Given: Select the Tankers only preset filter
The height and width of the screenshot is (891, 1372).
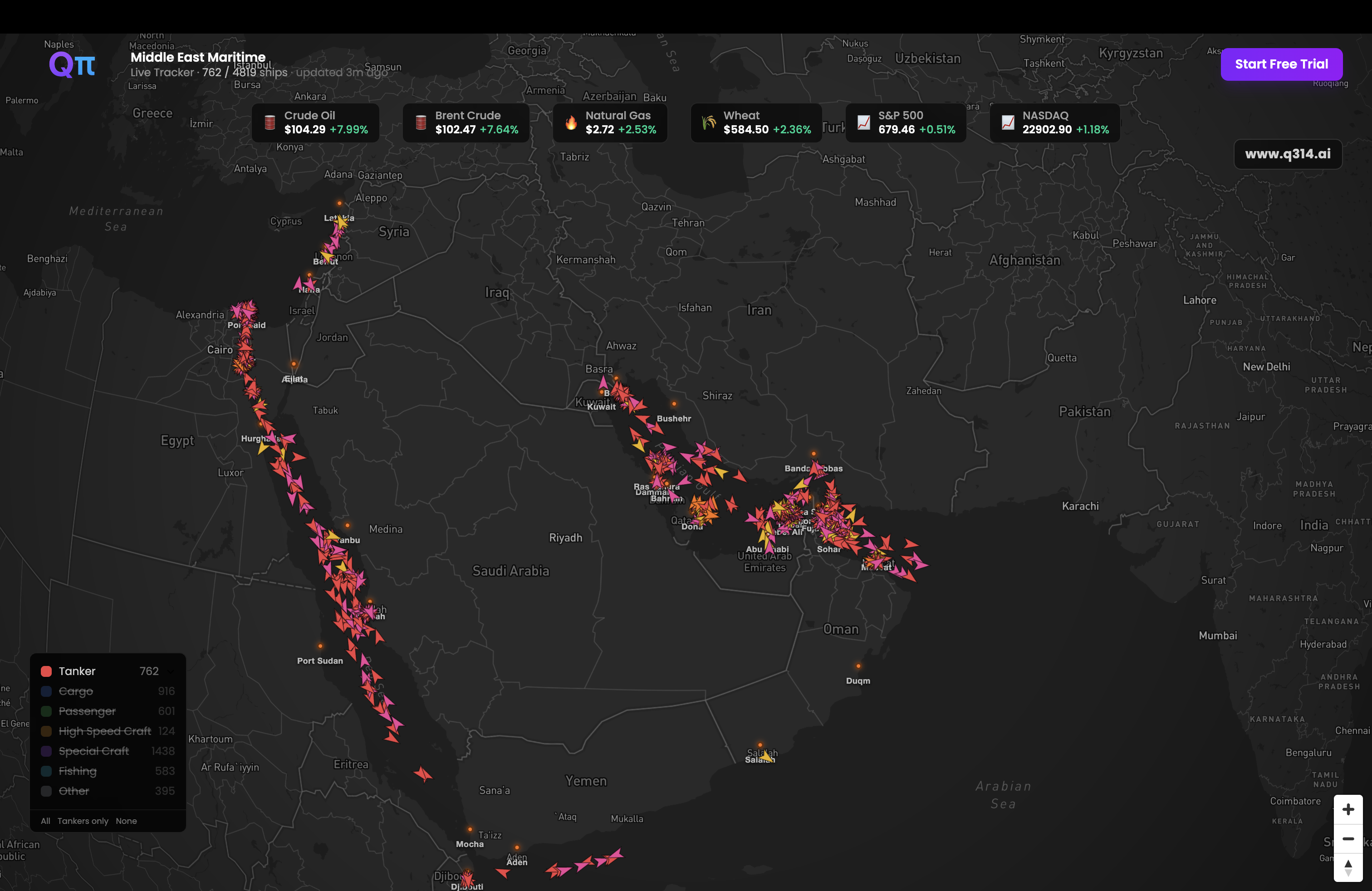Looking at the screenshot, I should pos(83,821).
